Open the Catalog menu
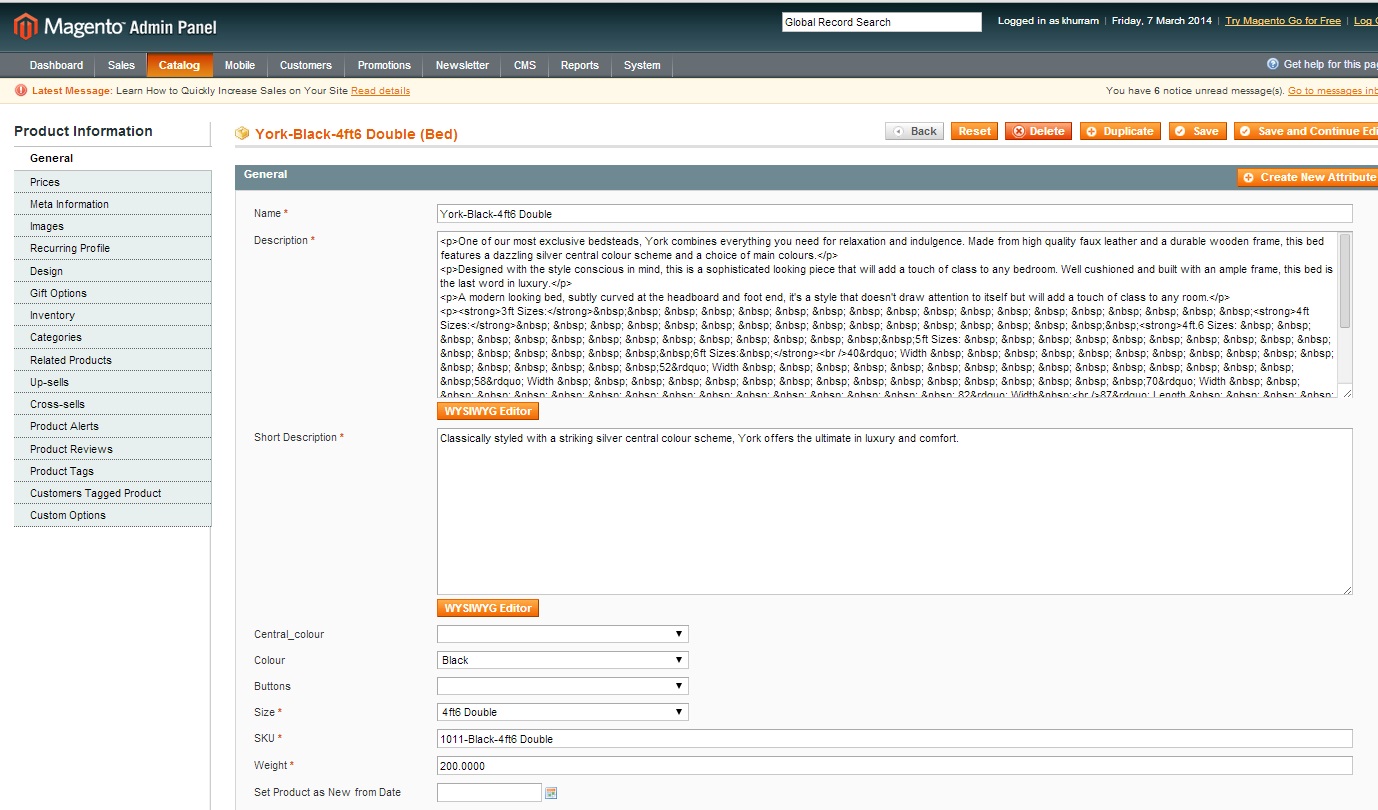This screenshot has width=1378, height=810. 179,65
